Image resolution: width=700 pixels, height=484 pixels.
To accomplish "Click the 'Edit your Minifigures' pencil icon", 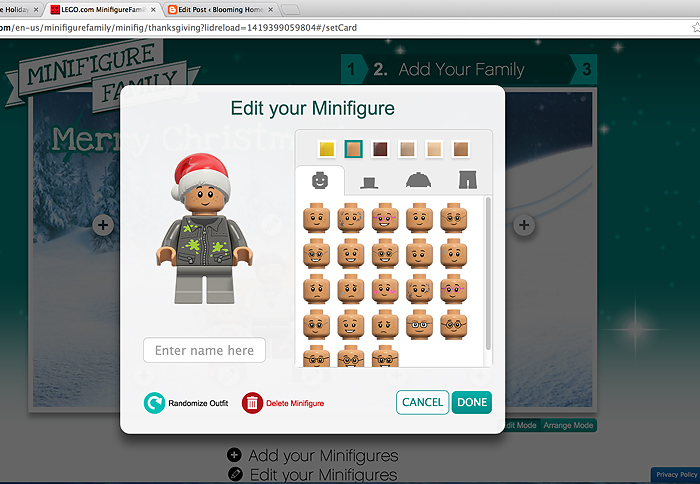I will click(235, 474).
